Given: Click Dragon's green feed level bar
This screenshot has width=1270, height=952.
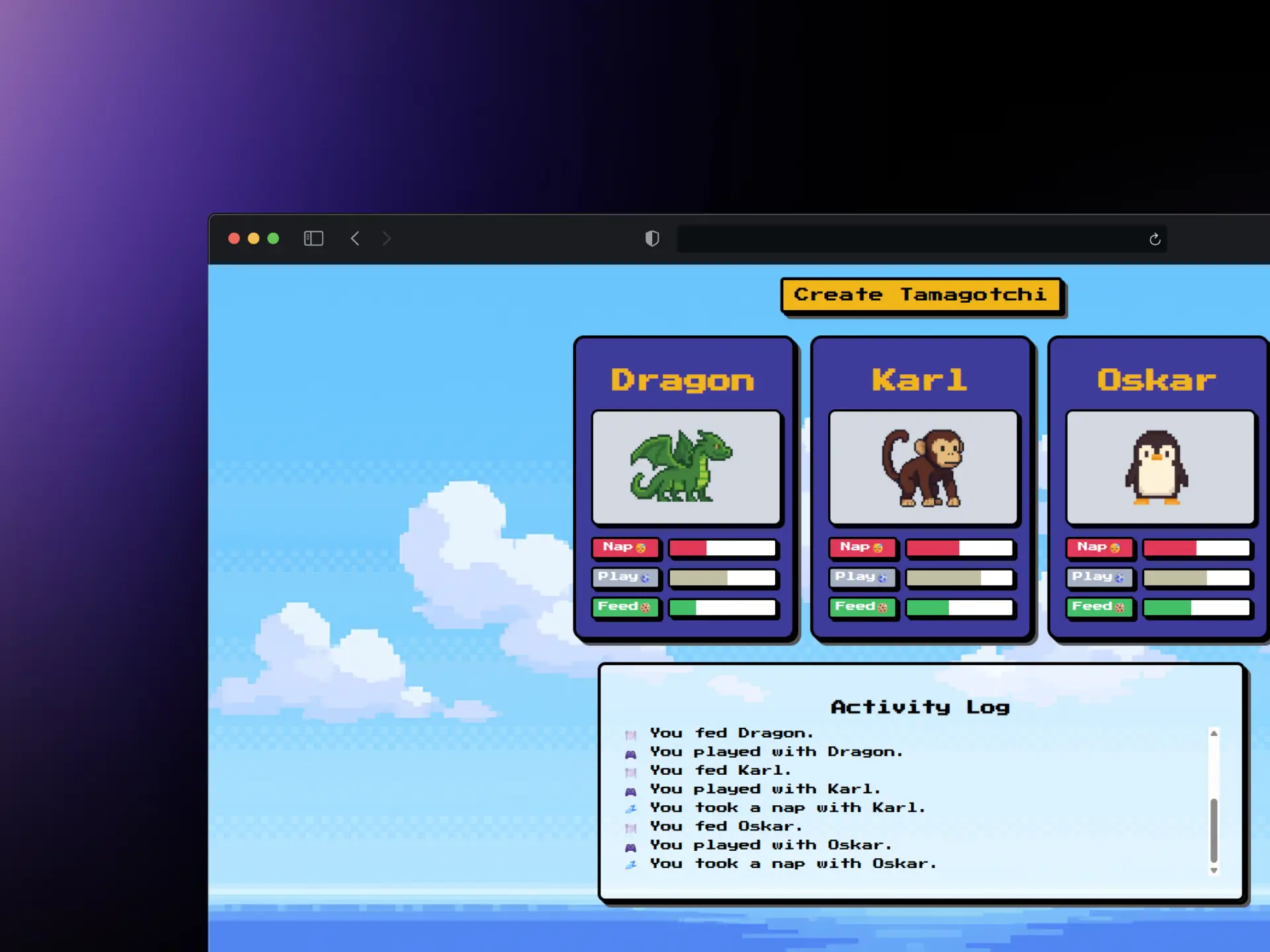Looking at the screenshot, I should pos(722,608).
